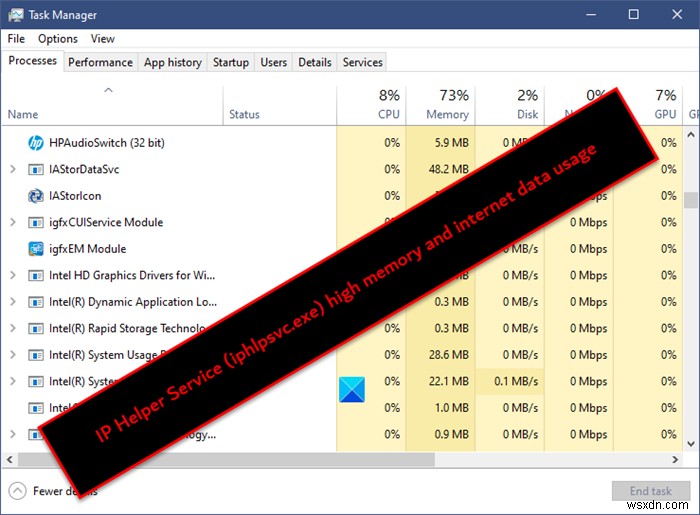Click Intel(R) System Usage process icon

tap(36, 355)
